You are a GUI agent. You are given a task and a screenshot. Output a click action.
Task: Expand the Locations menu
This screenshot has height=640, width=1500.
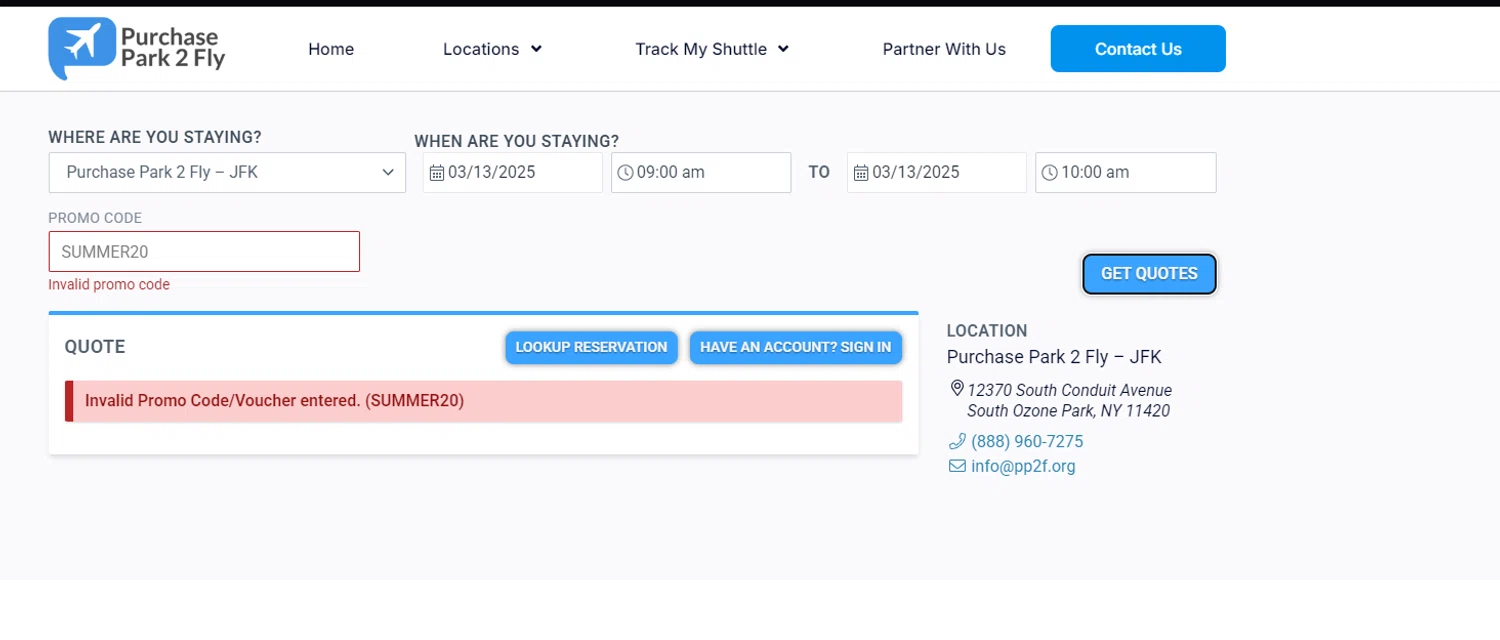tap(492, 49)
